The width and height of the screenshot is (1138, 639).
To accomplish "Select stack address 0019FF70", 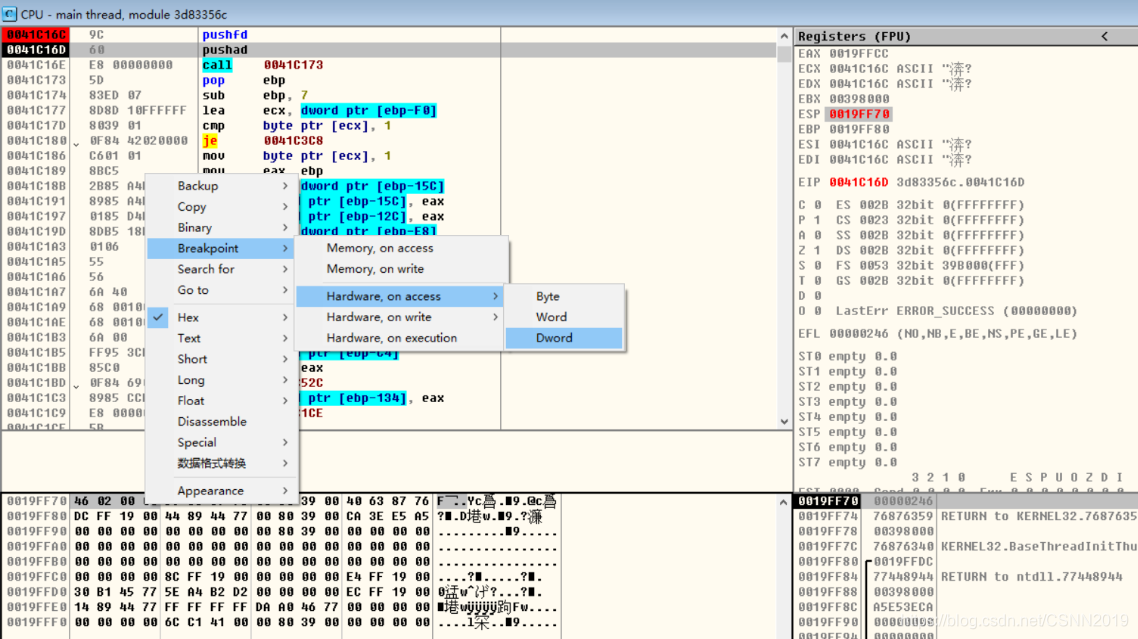I will pos(829,501).
